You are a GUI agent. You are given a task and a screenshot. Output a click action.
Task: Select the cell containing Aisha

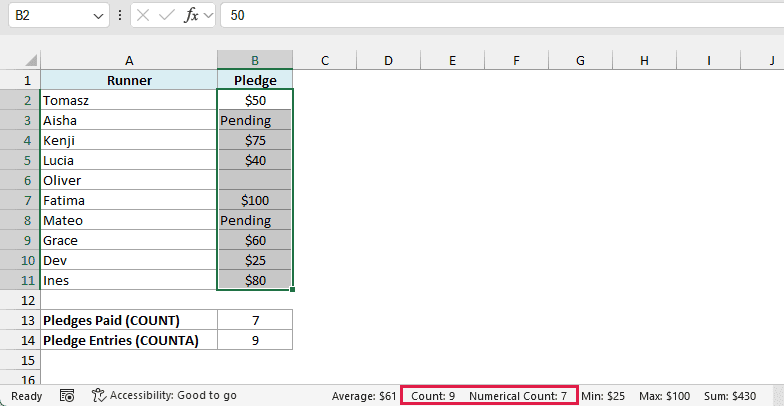pyautogui.click(x=129, y=120)
